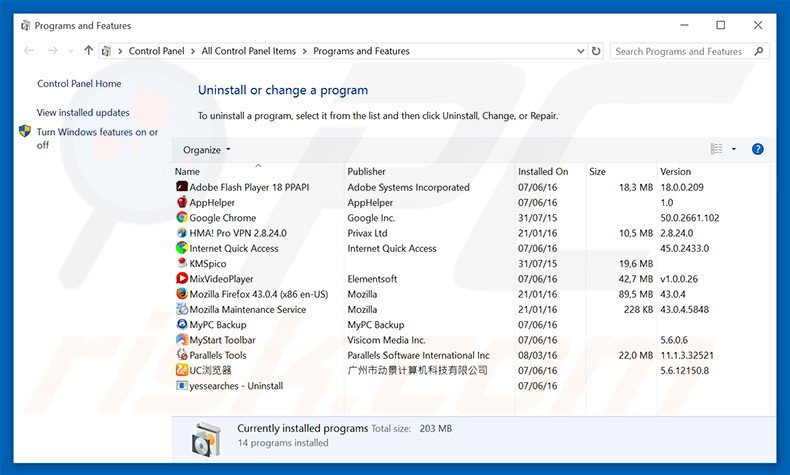Click the MyStart Toolbar icon
790x475 pixels.
click(182, 340)
